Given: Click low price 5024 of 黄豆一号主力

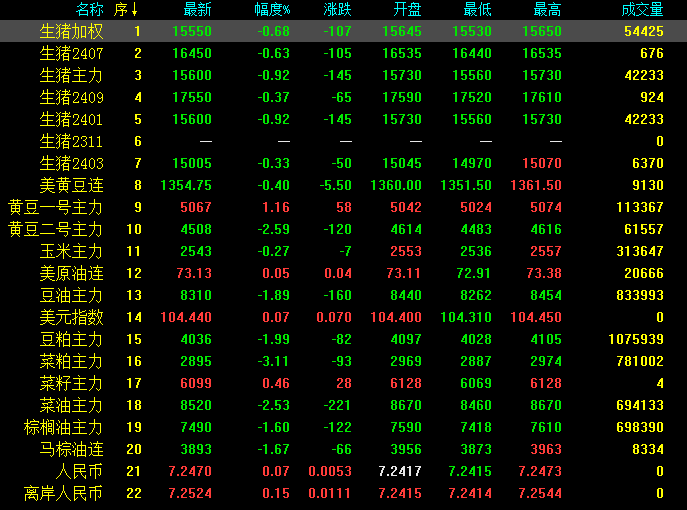Looking at the screenshot, I should pos(476,207).
